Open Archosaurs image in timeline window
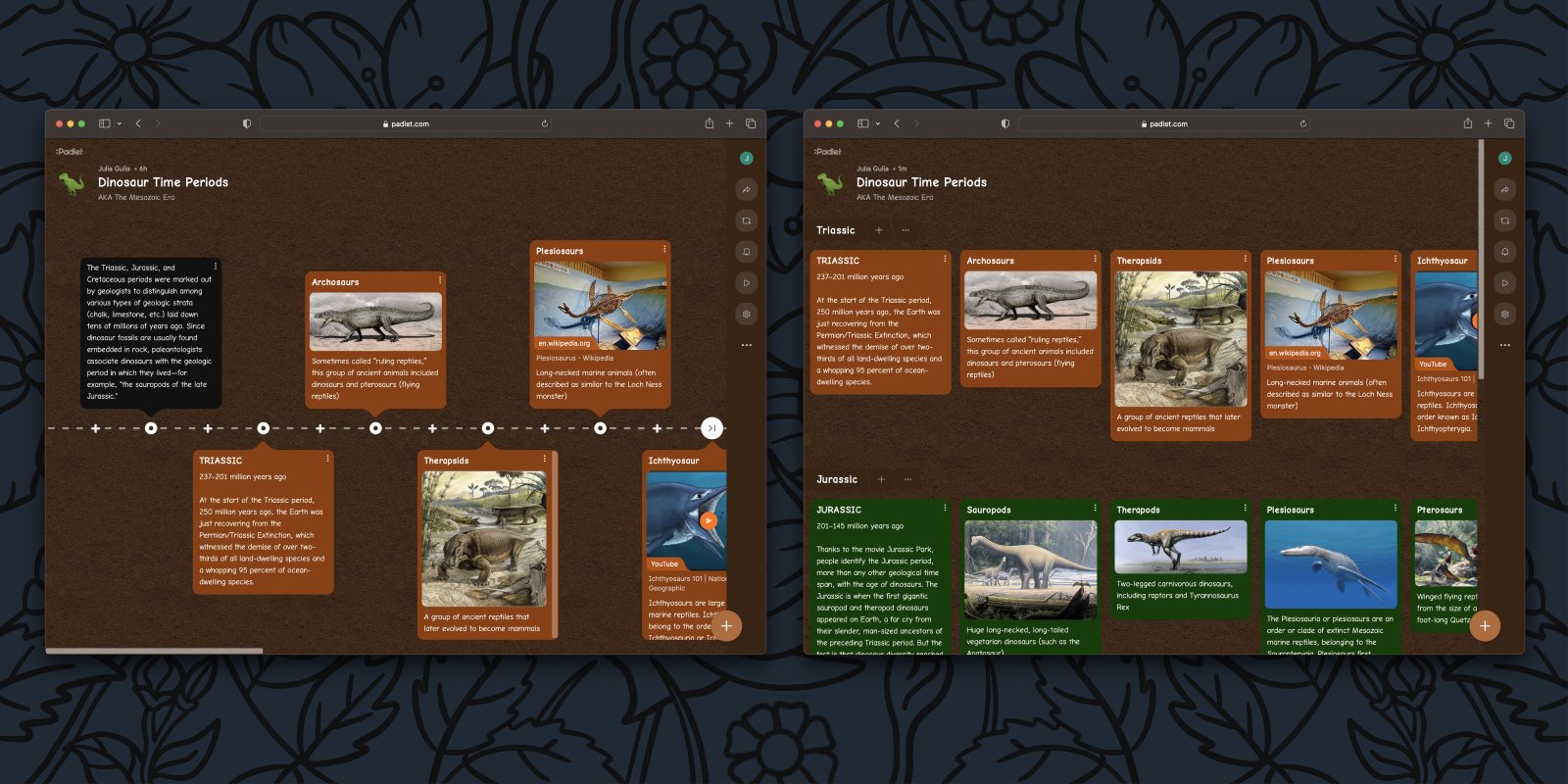 click(x=375, y=321)
